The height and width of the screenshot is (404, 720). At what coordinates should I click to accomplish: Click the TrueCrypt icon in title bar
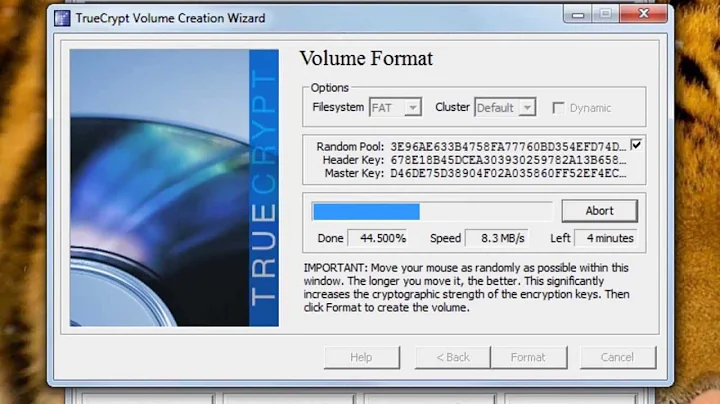(x=62, y=18)
